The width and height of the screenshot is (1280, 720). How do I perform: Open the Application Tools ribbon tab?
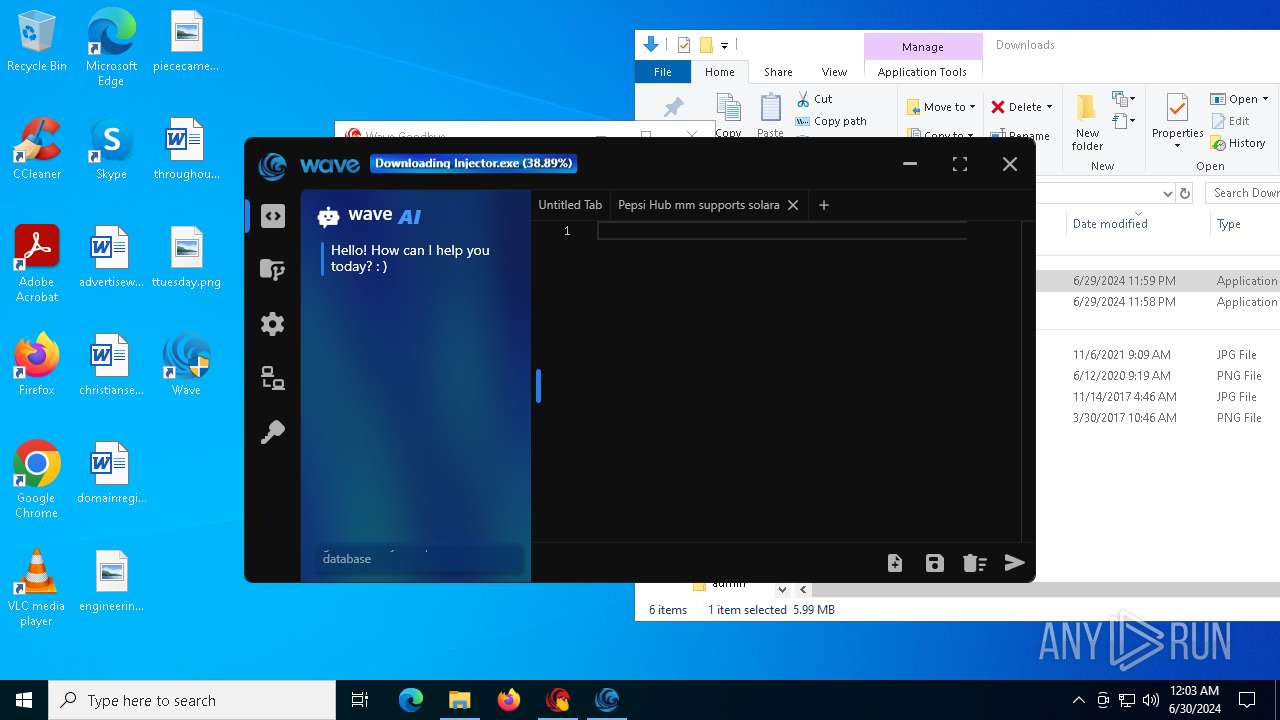click(x=922, y=72)
